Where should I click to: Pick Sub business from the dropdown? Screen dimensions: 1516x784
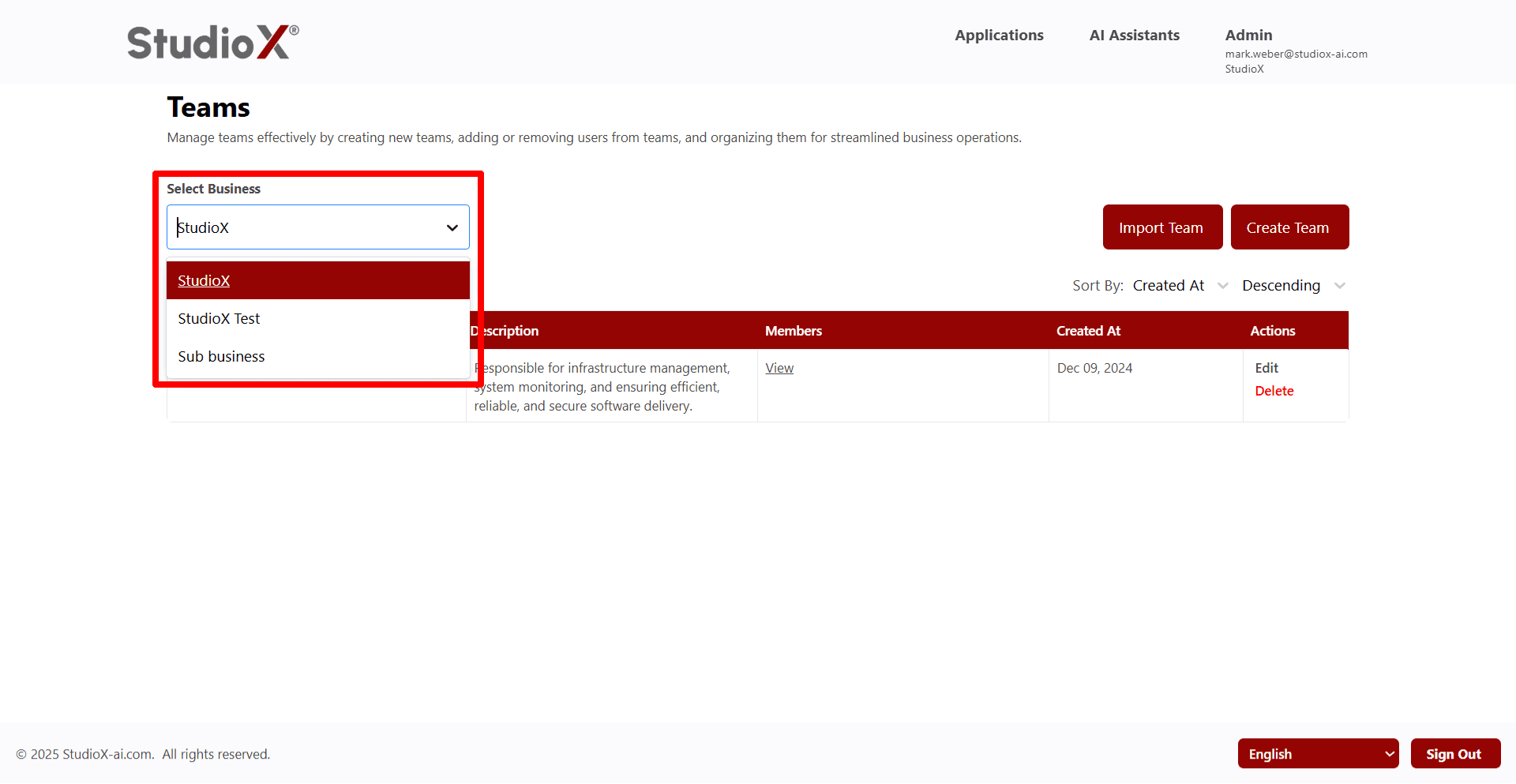221,357
